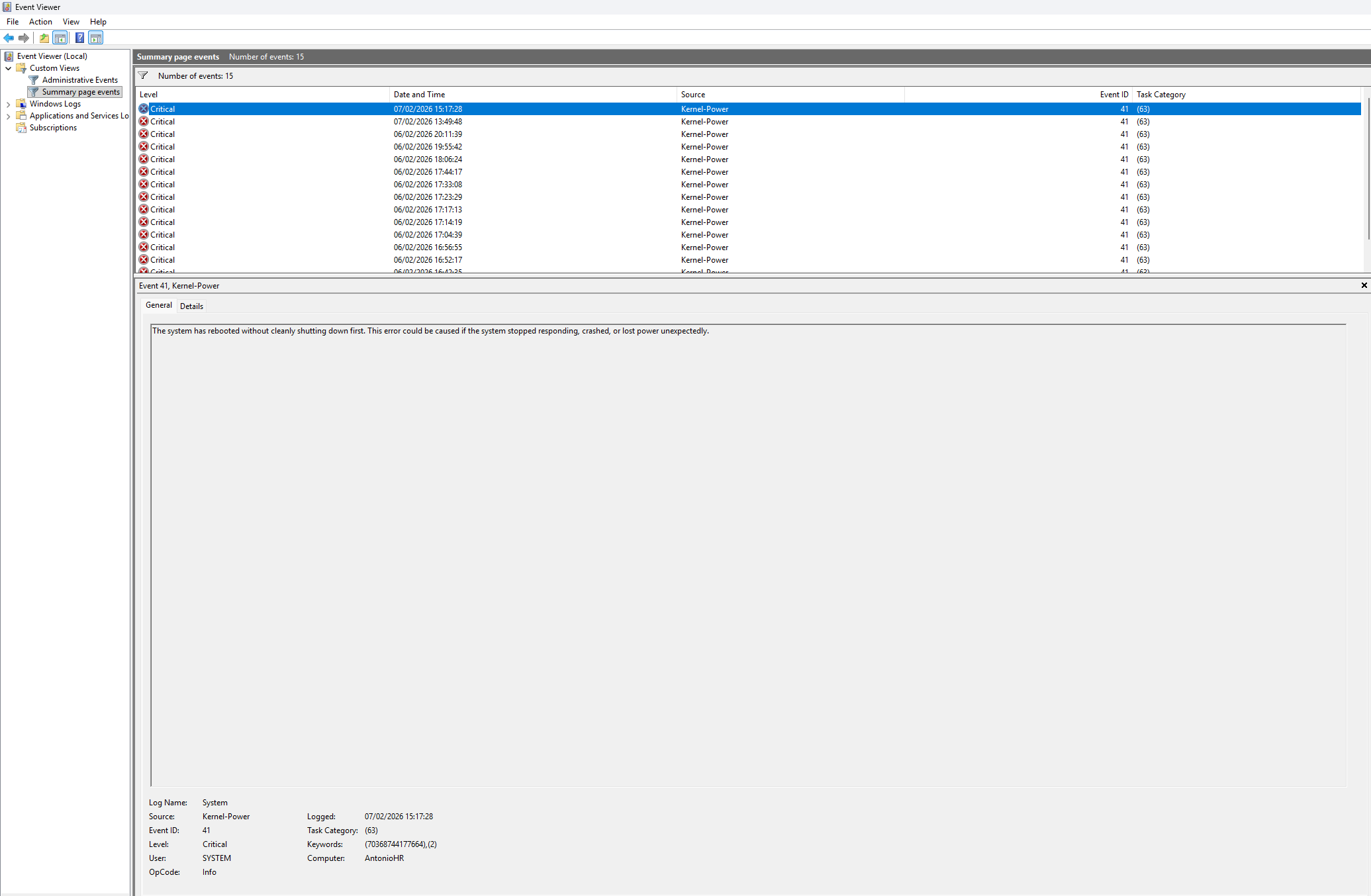
Task: Select the Windows Logs node
Action: 54,103
